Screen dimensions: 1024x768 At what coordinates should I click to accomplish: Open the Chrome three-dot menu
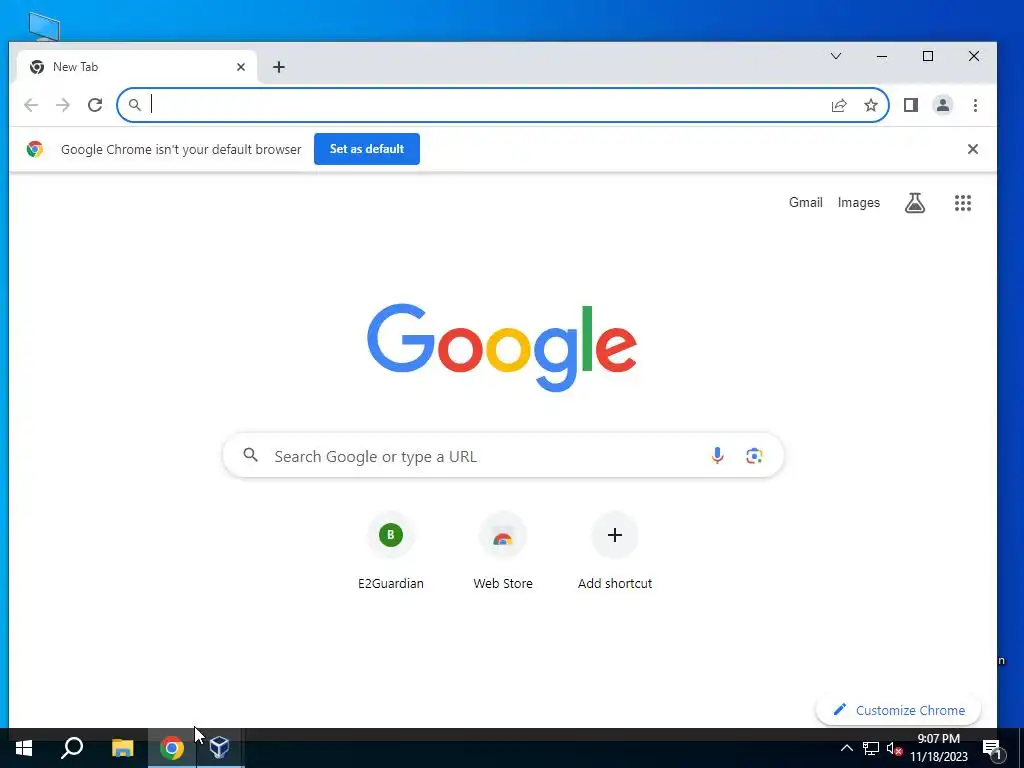tap(975, 105)
